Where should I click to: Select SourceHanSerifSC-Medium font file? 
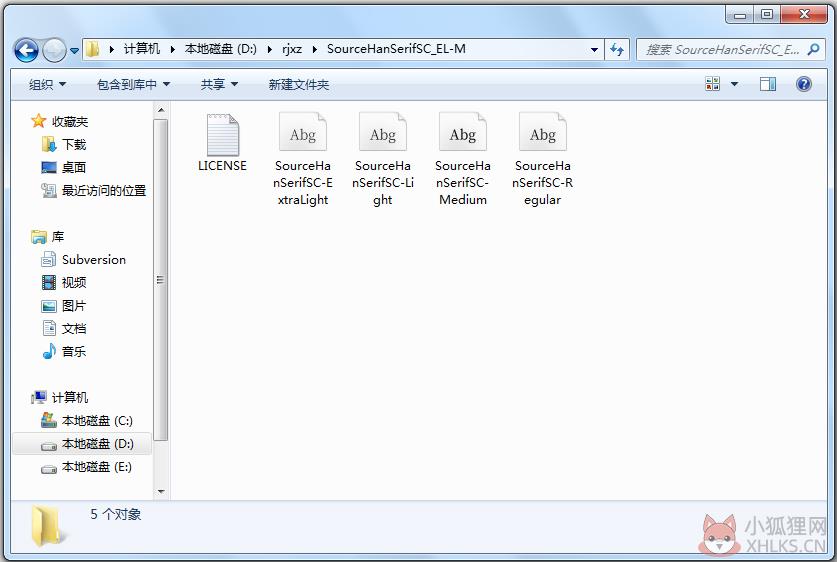pos(463,159)
